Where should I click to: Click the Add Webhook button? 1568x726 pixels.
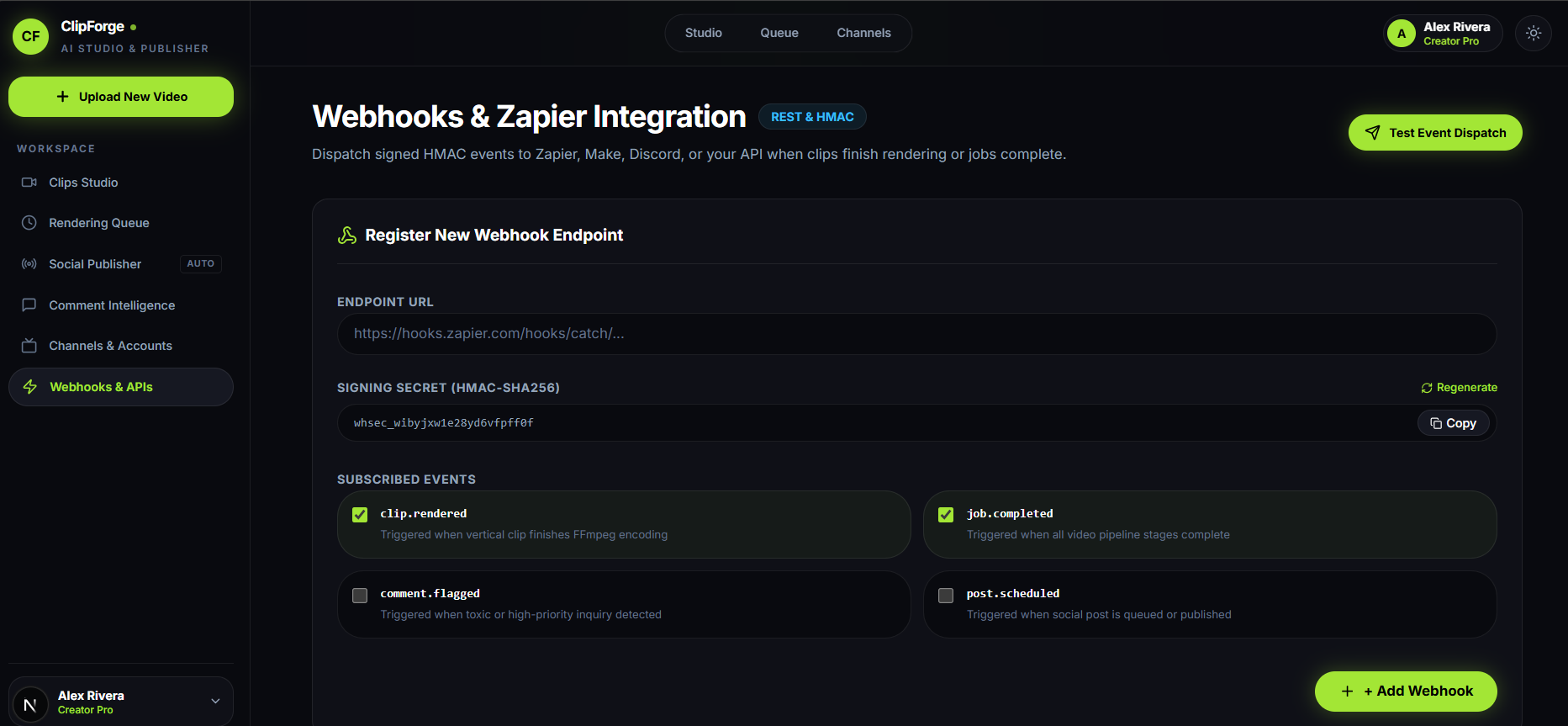click(x=1406, y=692)
